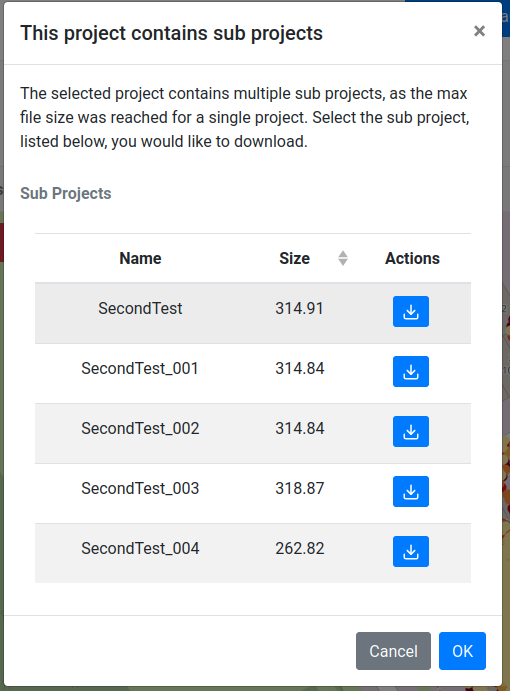
Task: Select the SecondTest name cell
Action: click(x=140, y=308)
